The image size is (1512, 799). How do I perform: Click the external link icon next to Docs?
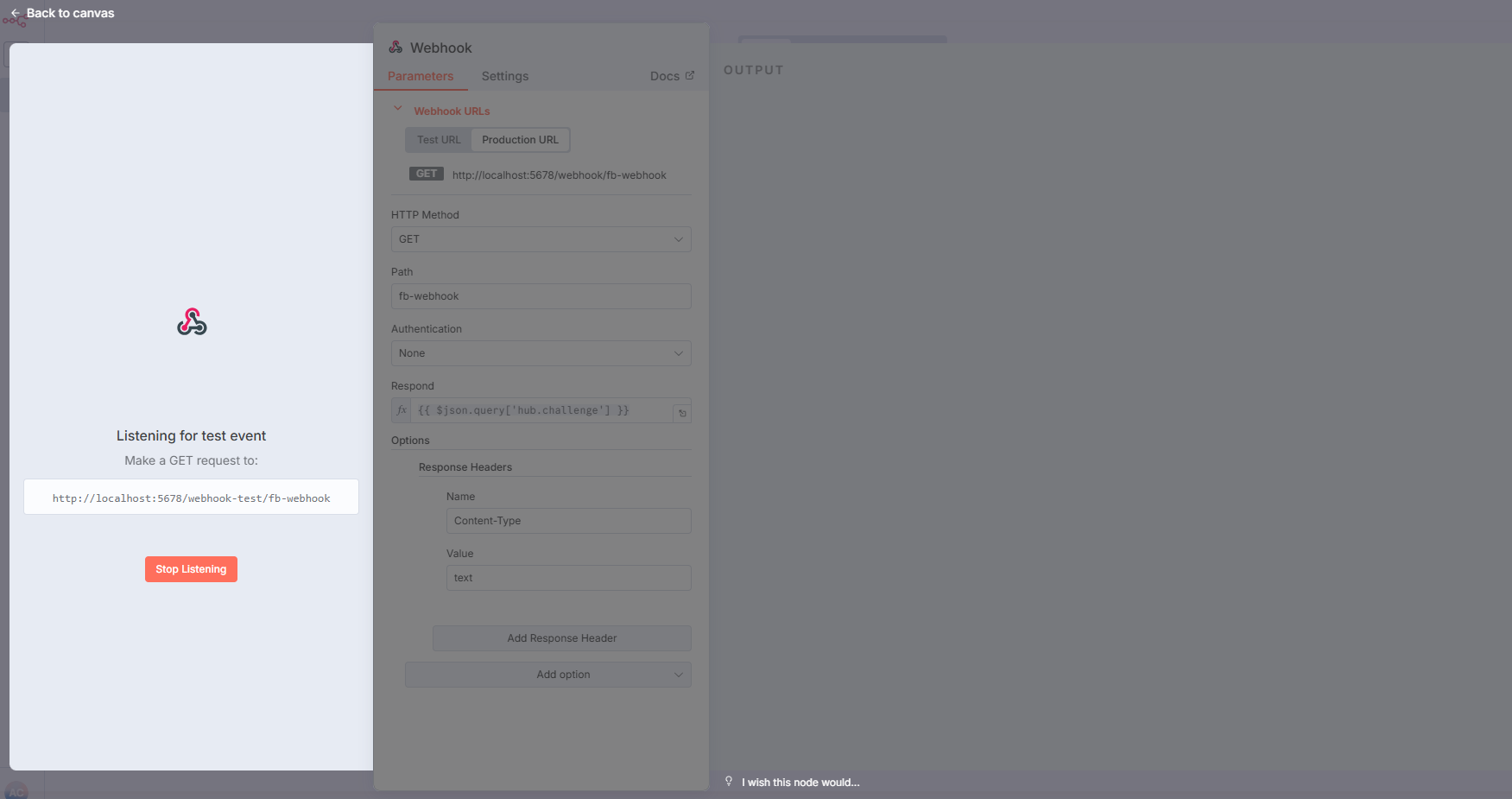tap(690, 75)
